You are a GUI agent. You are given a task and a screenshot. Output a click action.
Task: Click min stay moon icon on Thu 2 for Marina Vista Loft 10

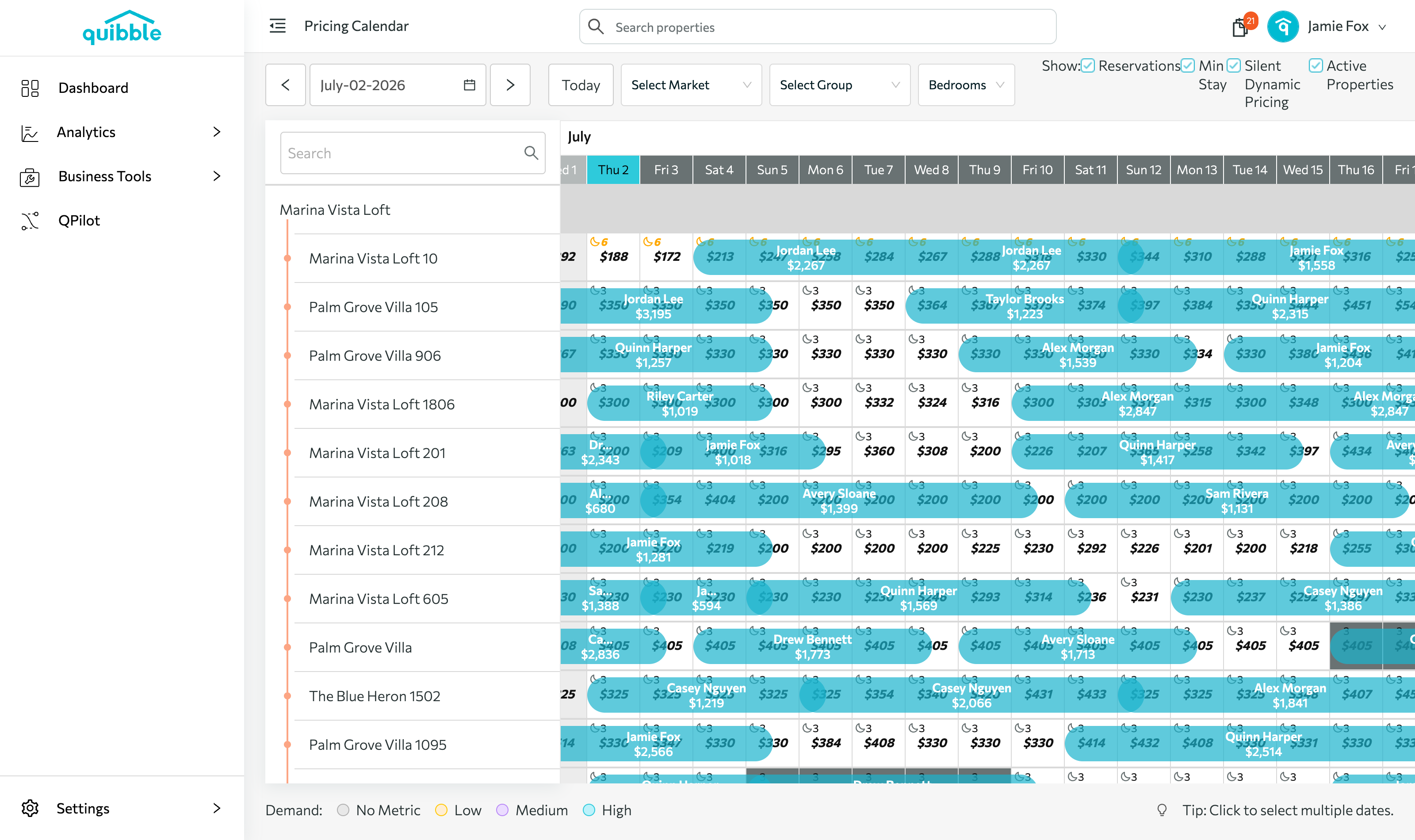tap(594, 242)
